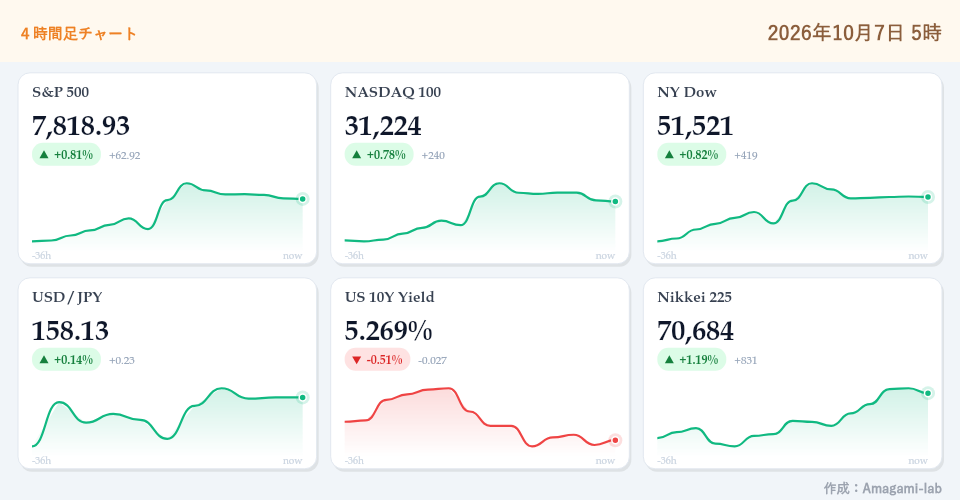Click the -36h label under S&P 500 chart
The width and height of the screenshot is (960, 500).
point(42,256)
